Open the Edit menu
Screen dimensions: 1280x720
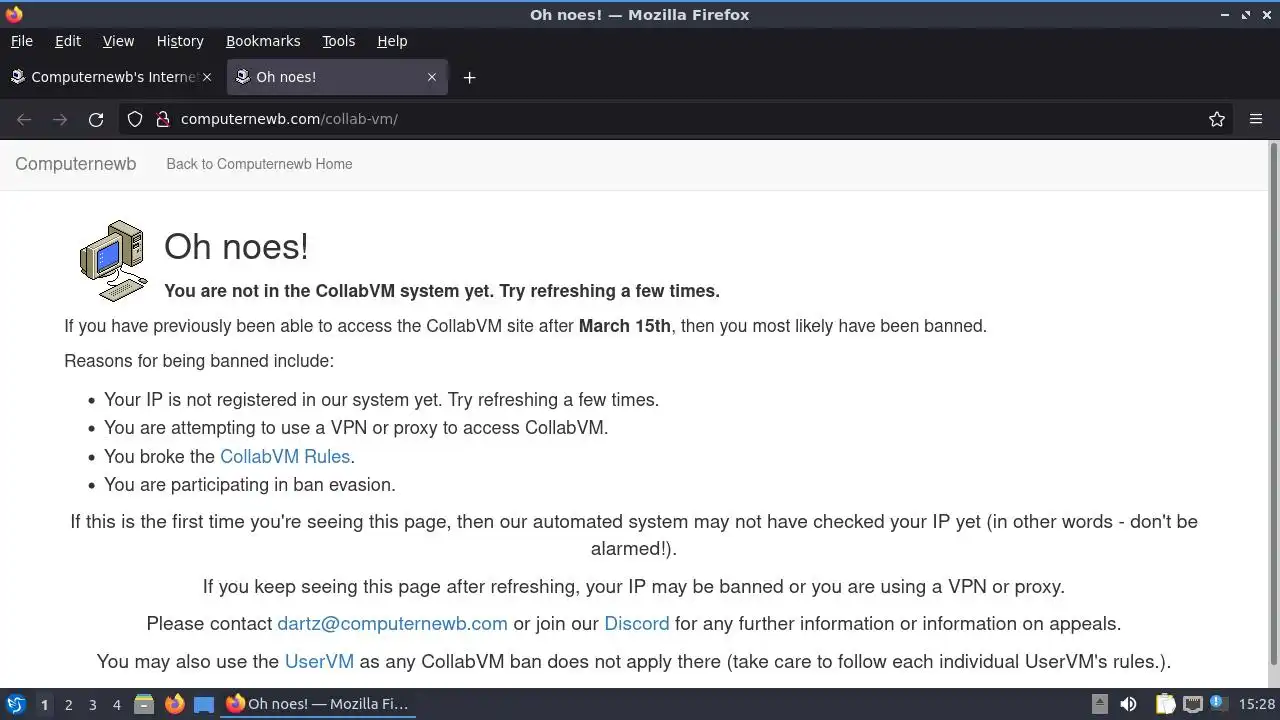pos(68,41)
